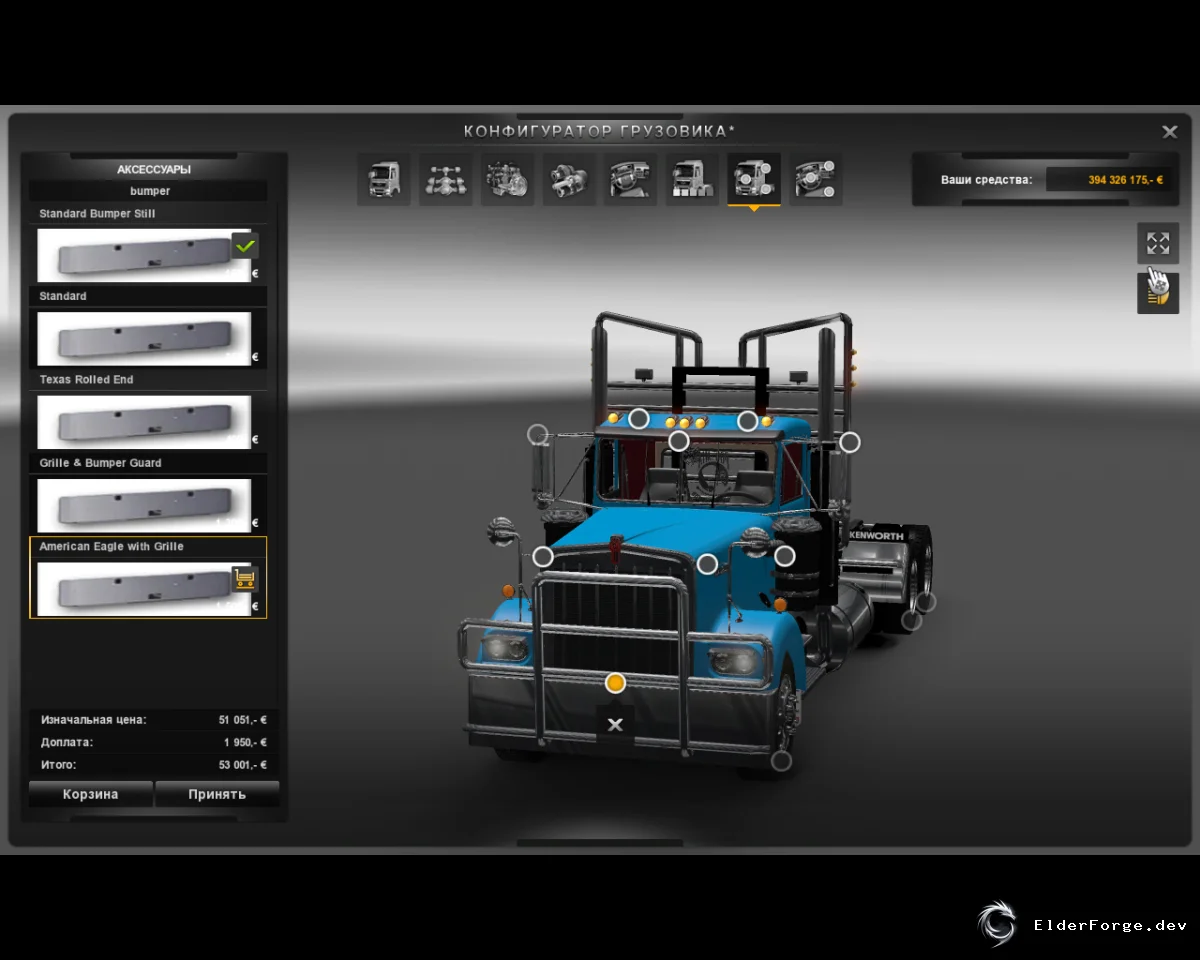
Task: Close the truck configurator window
Action: click(x=1169, y=131)
